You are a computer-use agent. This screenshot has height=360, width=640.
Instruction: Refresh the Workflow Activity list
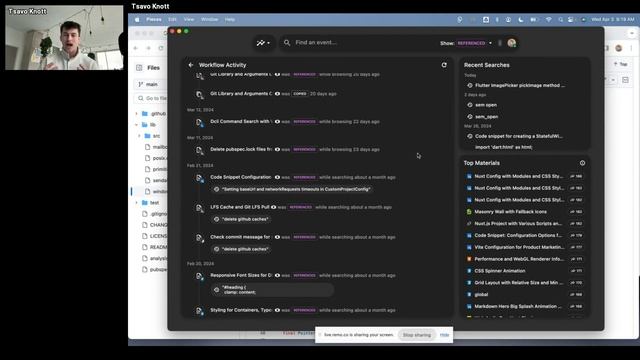tap(444, 65)
